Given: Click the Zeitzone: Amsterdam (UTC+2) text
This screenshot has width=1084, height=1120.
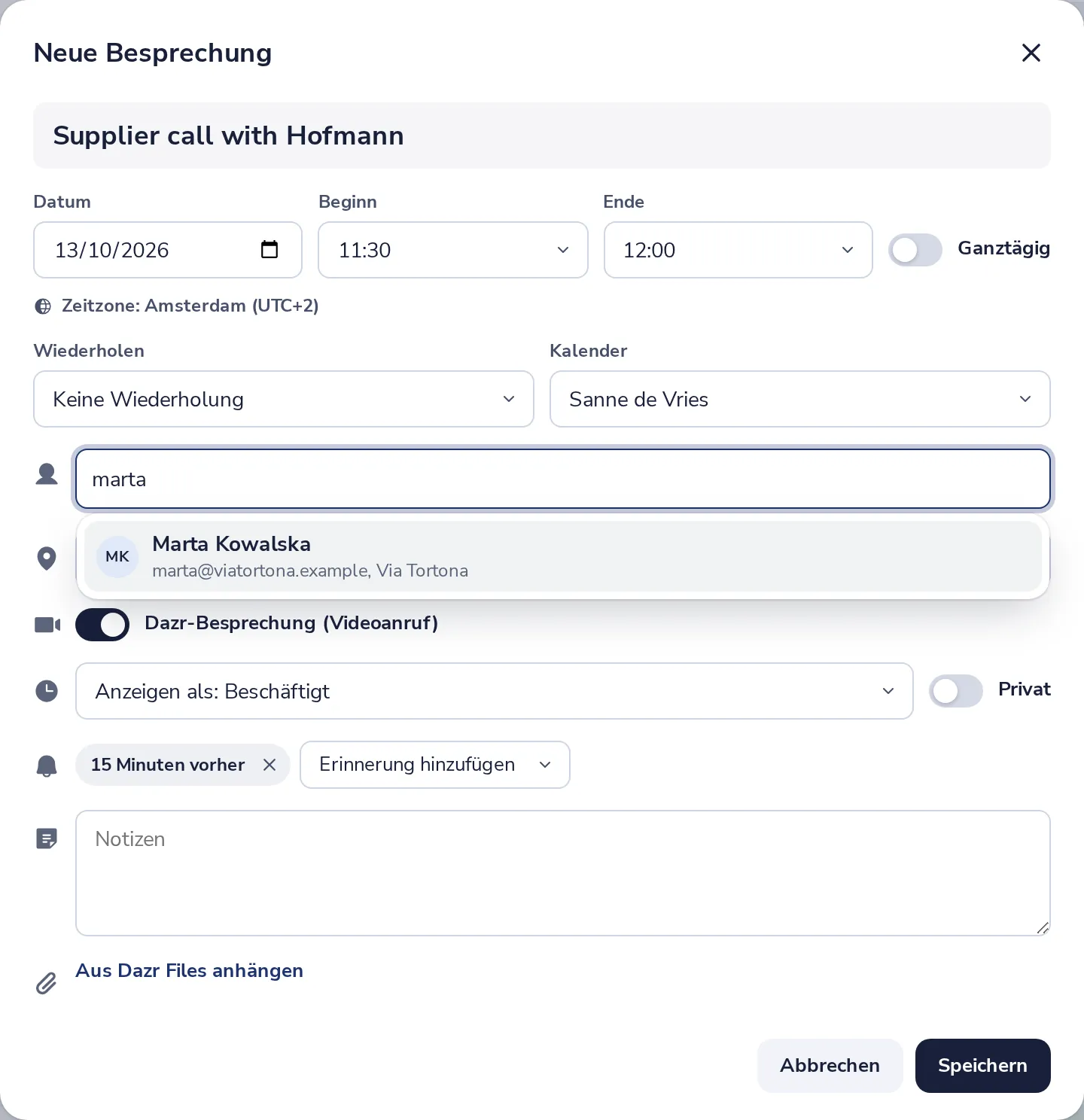Looking at the screenshot, I should point(190,306).
